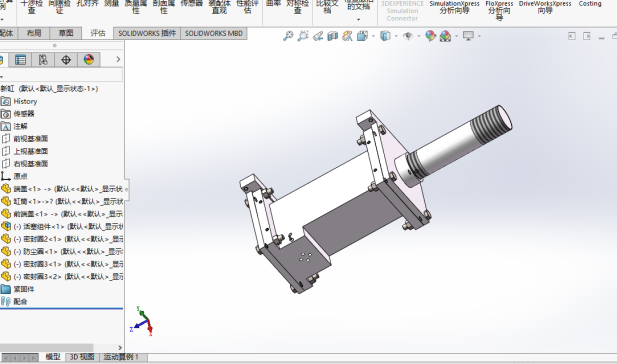The image size is (617, 364).
Task: Click the 测量 tool
Action: pos(111,4)
